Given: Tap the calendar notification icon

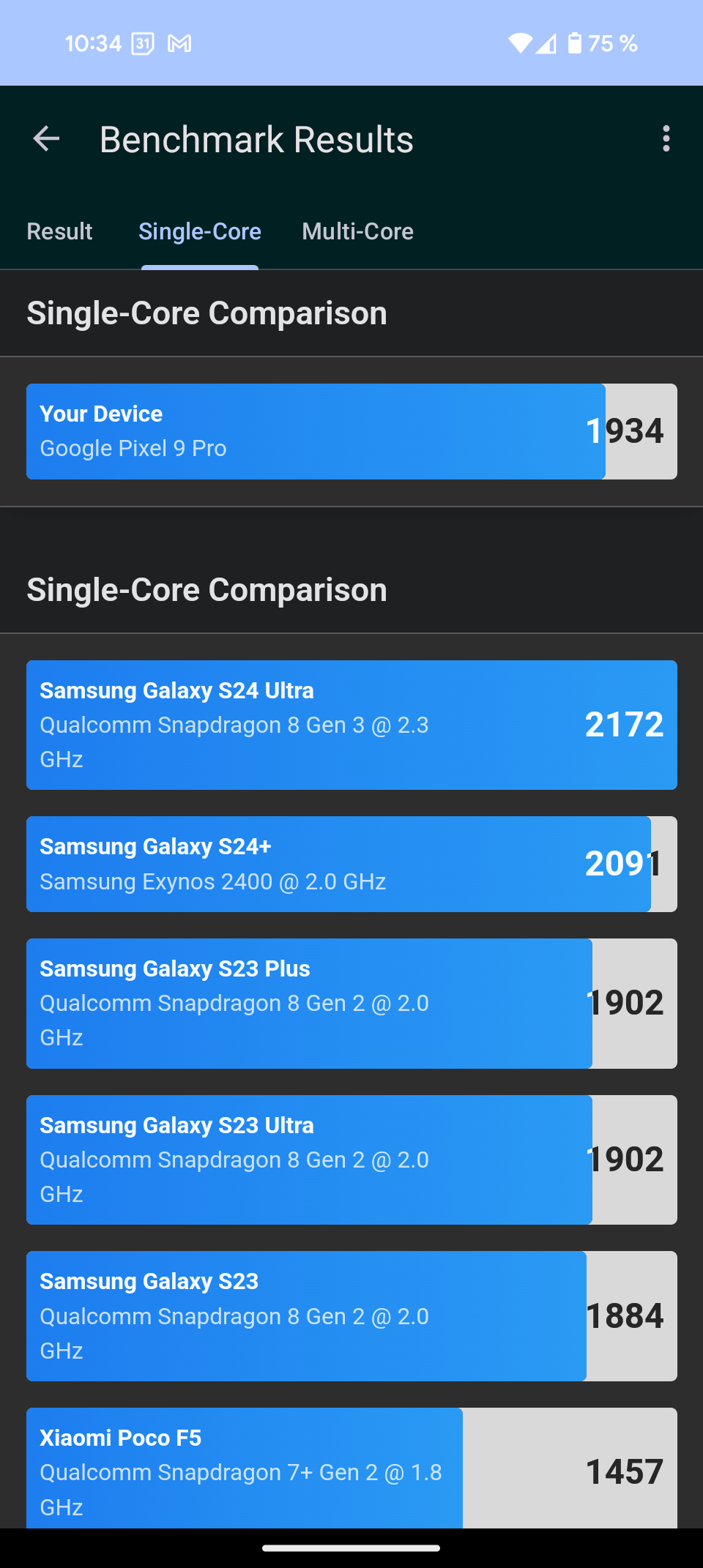Looking at the screenshot, I should tap(143, 44).
